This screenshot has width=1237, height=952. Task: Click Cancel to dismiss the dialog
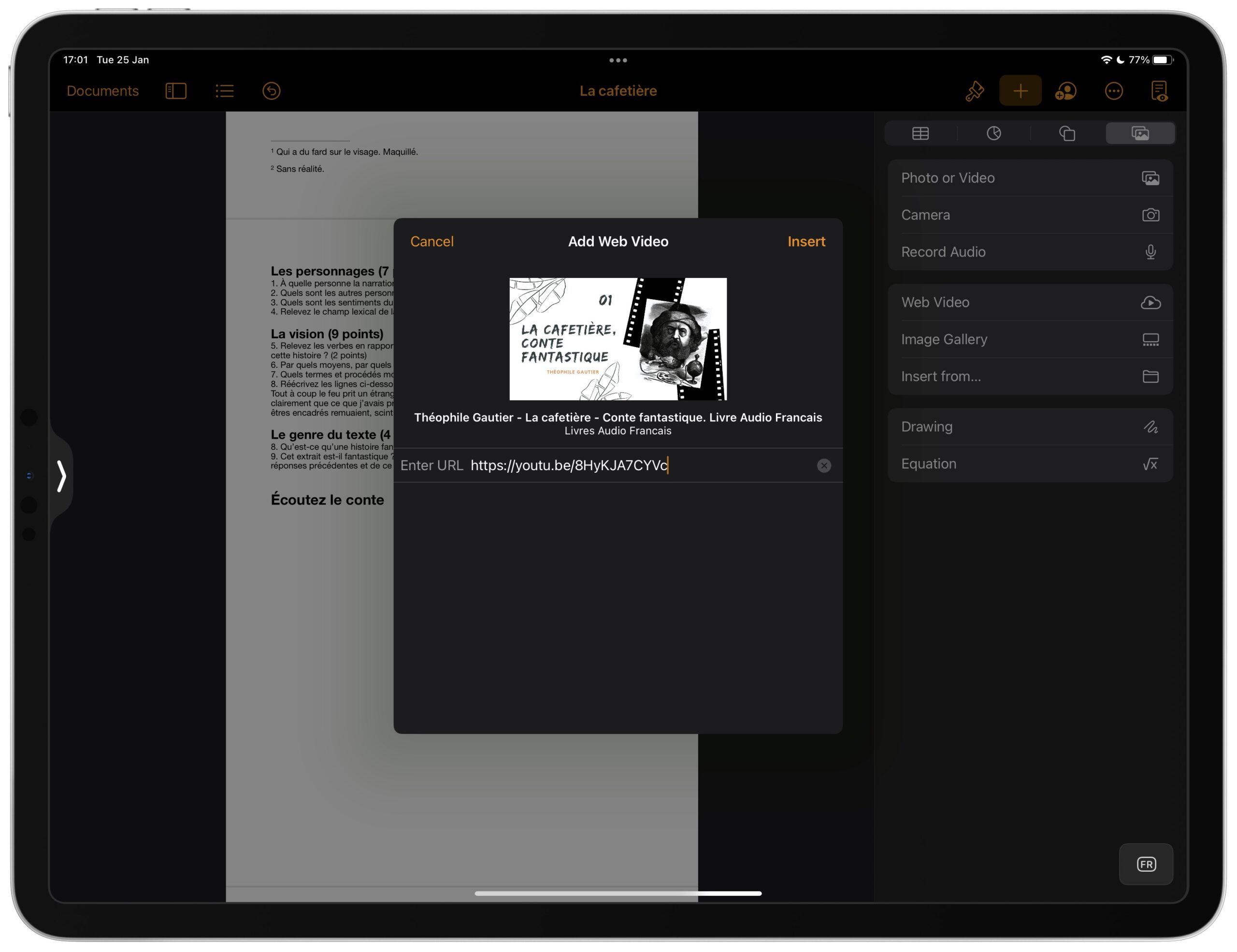coord(432,241)
